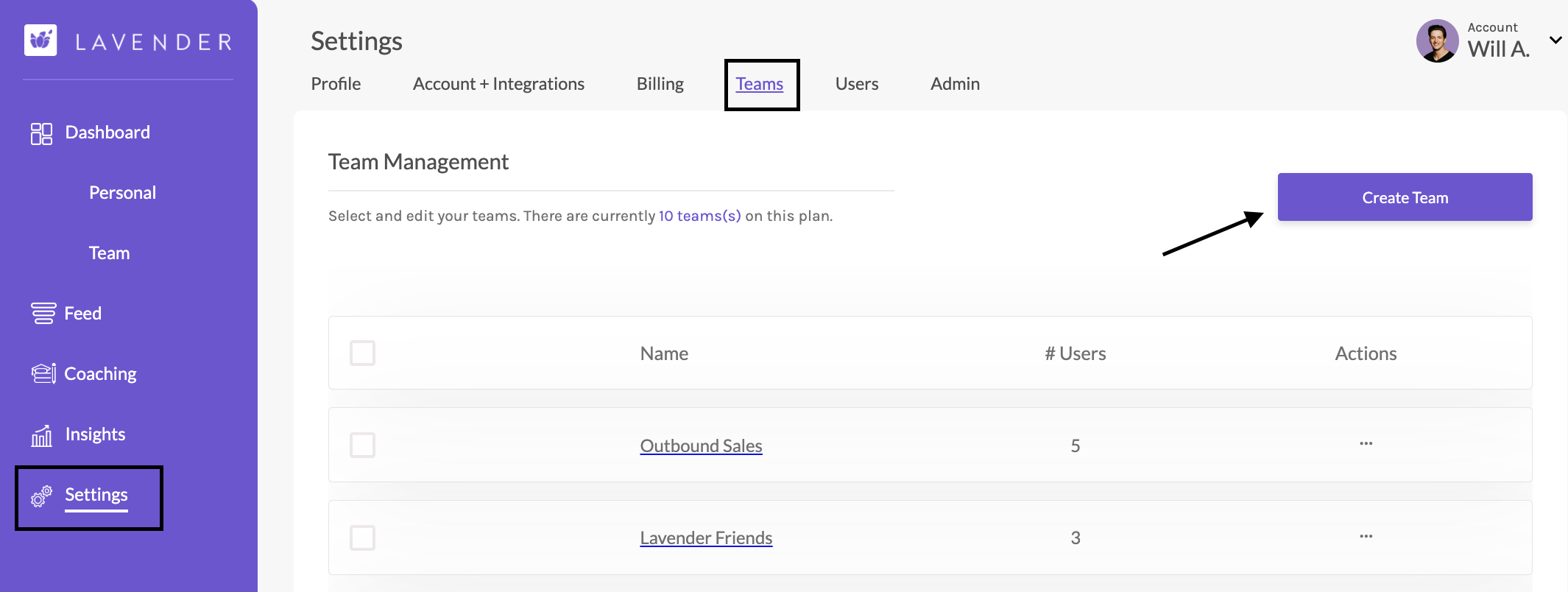Click the Lavender logo icon
This screenshot has width=1568, height=592.
pyautogui.click(x=40, y=40)
